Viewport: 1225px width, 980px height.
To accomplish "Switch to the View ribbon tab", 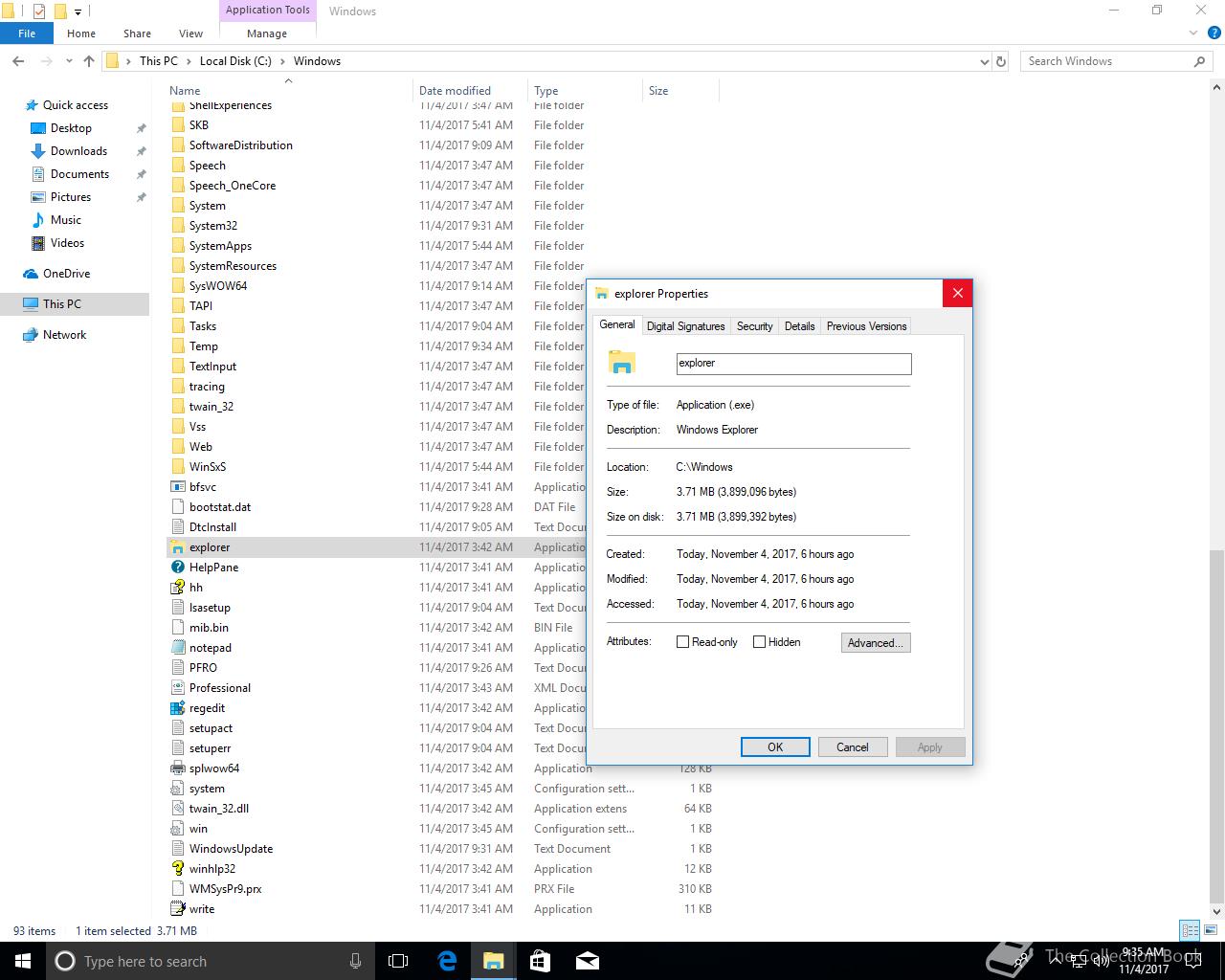I will click(190, 33).
